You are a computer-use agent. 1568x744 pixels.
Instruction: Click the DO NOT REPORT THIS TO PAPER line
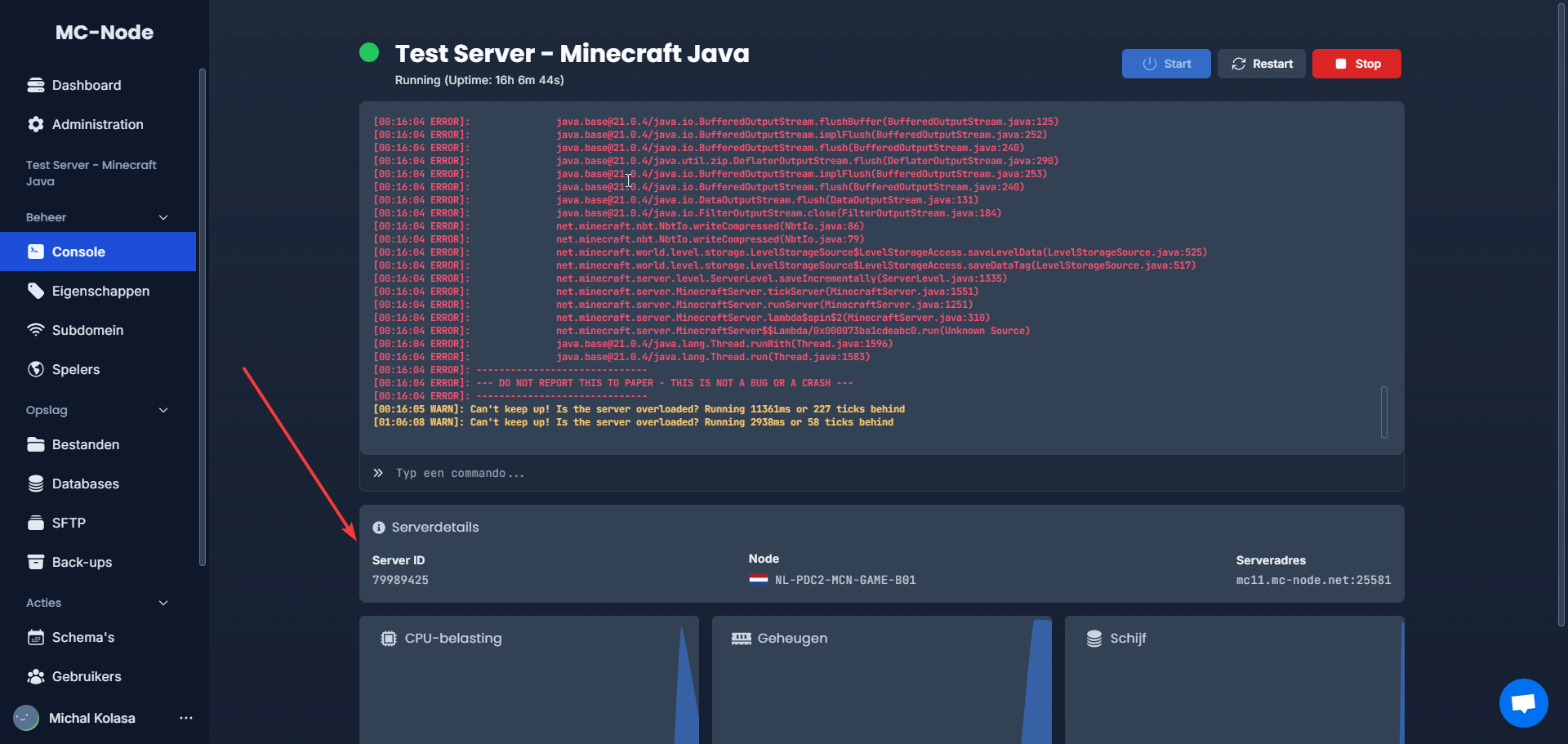(613, 383)
